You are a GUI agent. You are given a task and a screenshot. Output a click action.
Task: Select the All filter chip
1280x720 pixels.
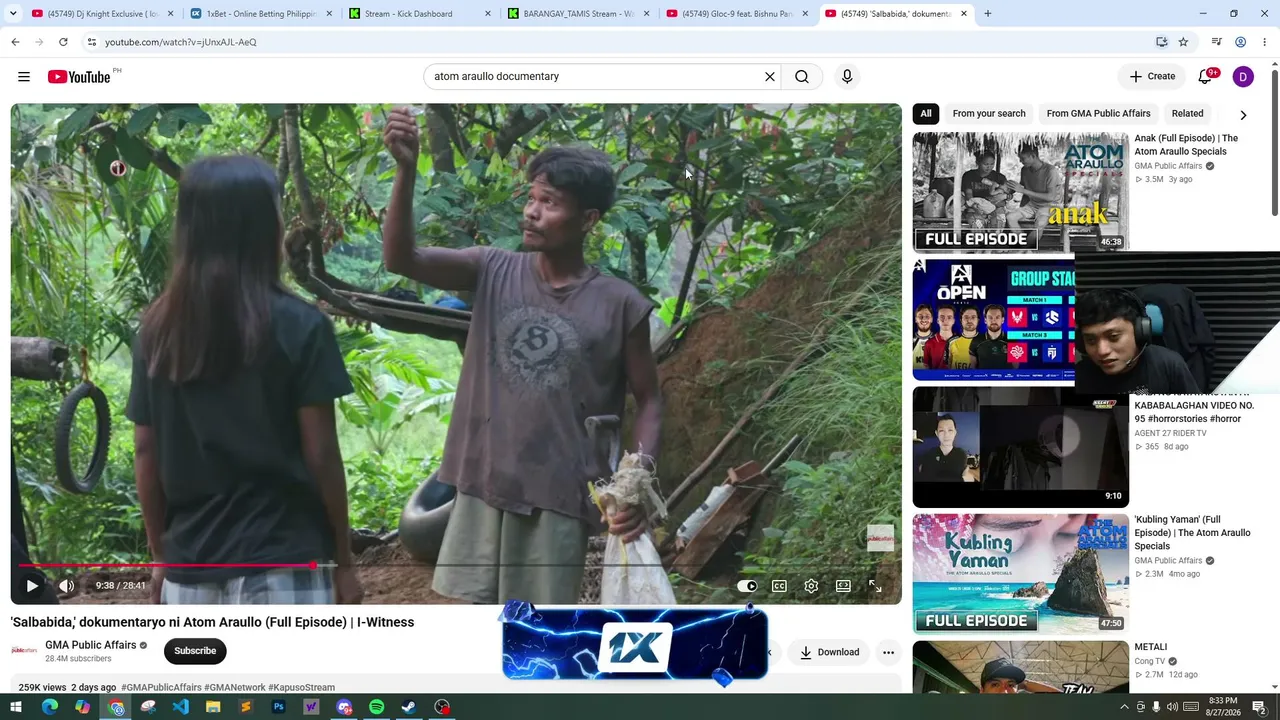coord(926,114)
